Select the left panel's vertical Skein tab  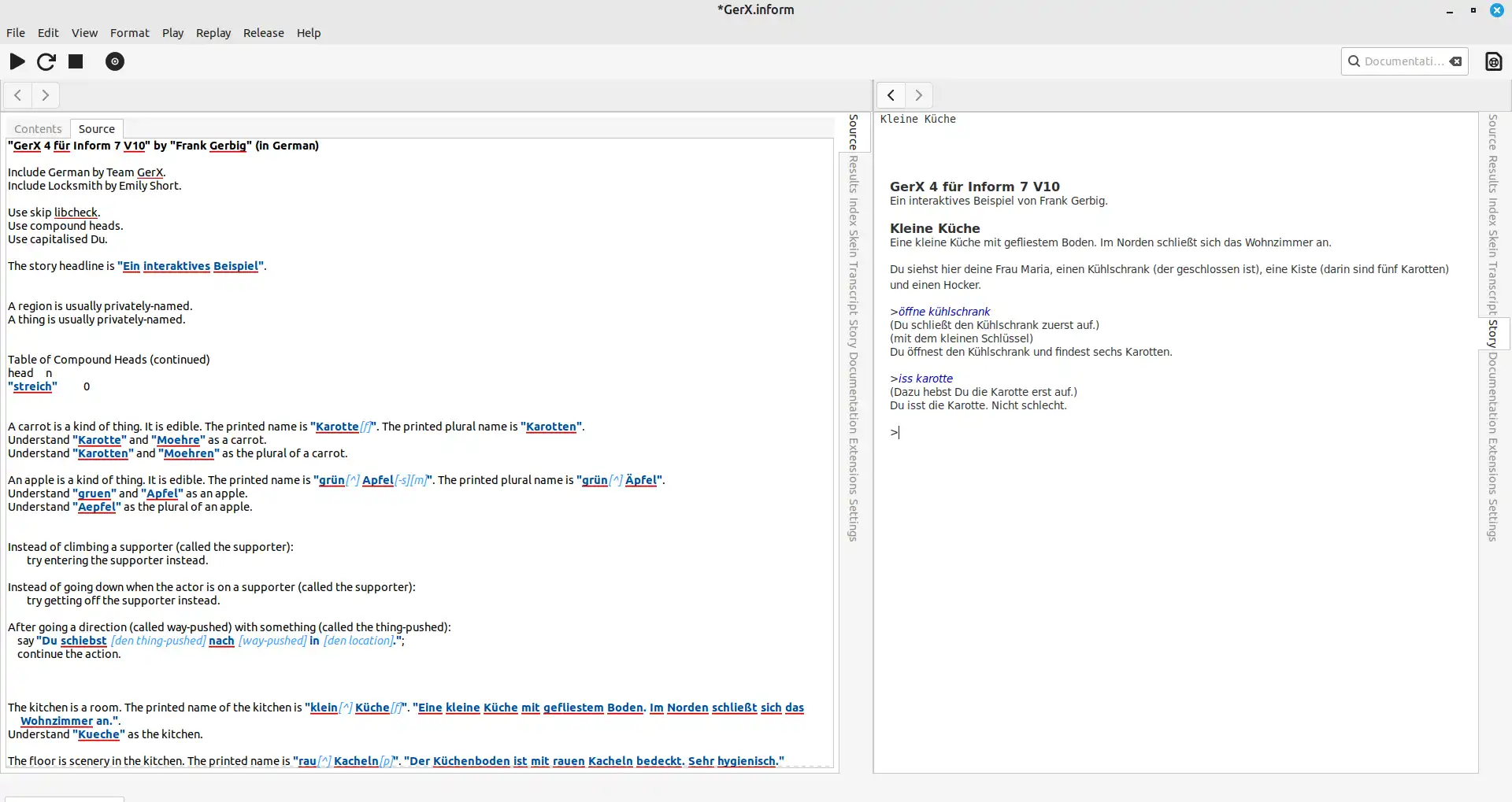[854, 243]
